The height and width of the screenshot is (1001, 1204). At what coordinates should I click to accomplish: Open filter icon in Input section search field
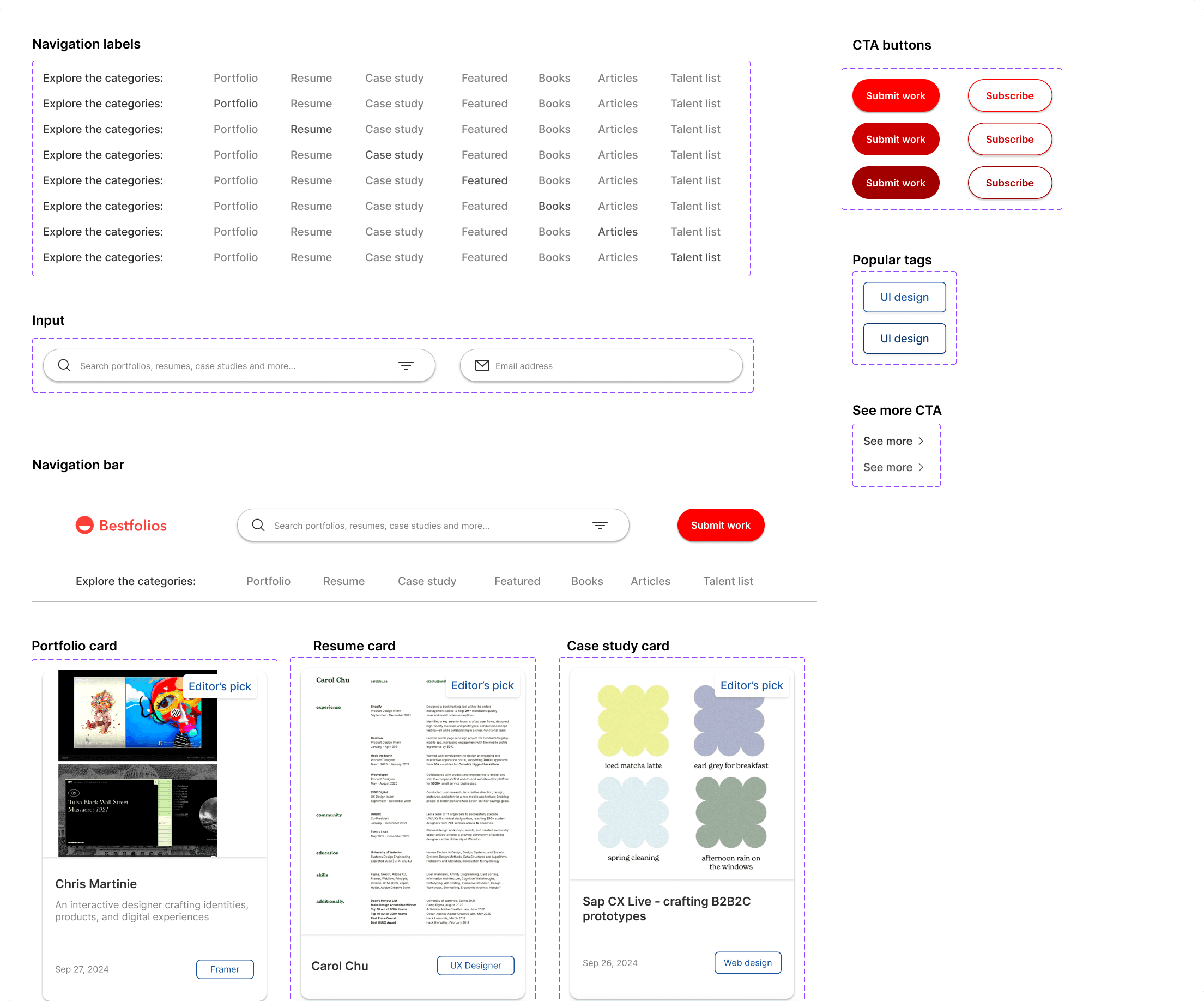(406, 365)
